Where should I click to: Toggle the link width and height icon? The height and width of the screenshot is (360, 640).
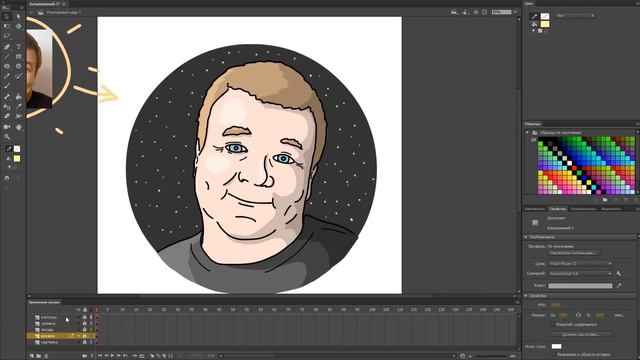(x=578, y=316)
